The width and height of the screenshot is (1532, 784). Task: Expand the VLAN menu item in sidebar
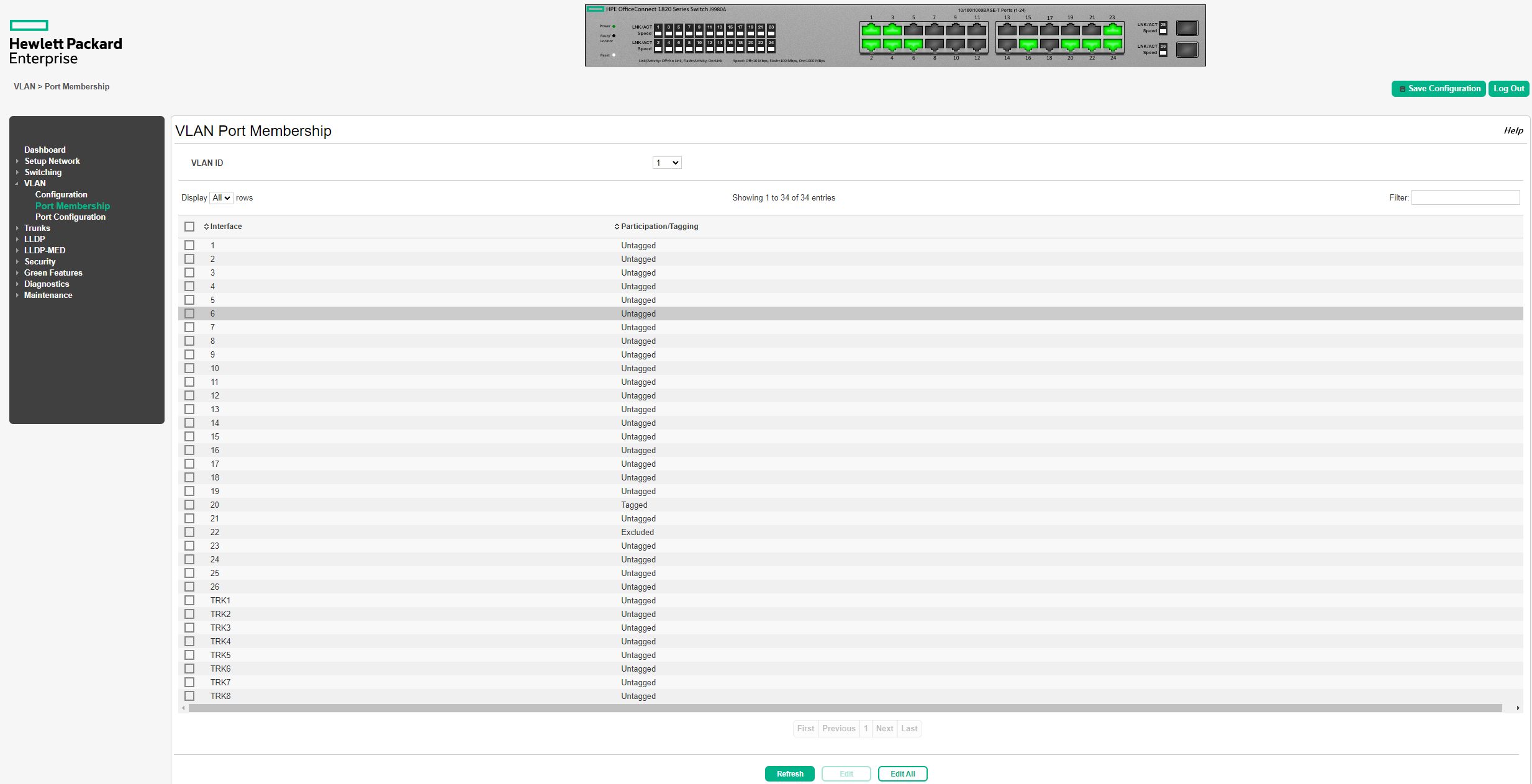(x=34, y=183)
